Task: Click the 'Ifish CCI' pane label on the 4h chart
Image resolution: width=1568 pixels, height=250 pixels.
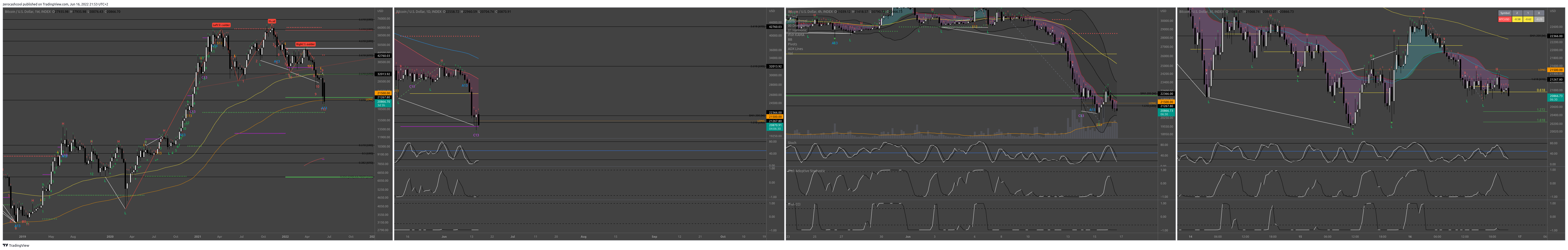Action: (794, 204)
